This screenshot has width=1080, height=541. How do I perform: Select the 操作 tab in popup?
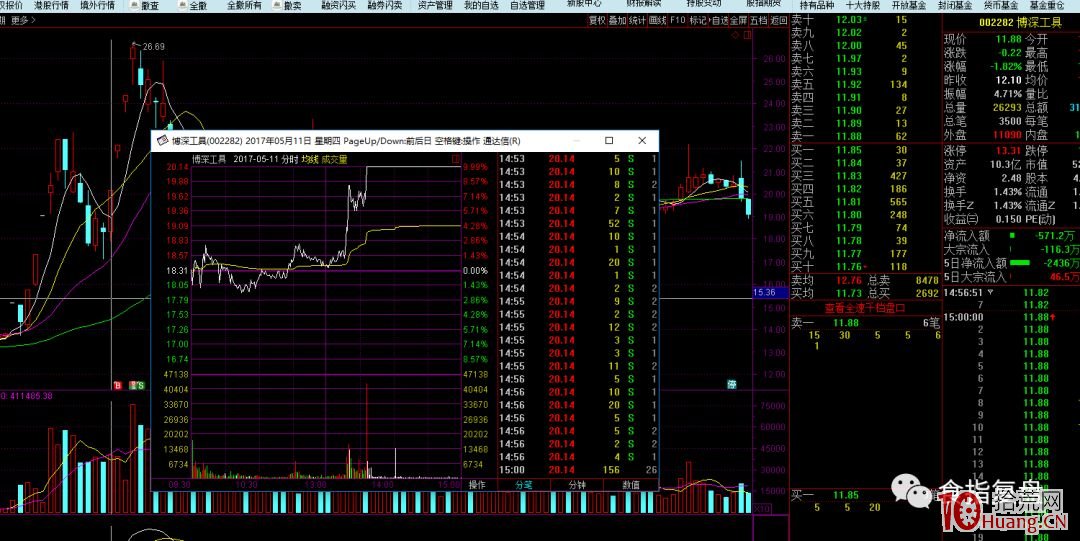point(477,484)
